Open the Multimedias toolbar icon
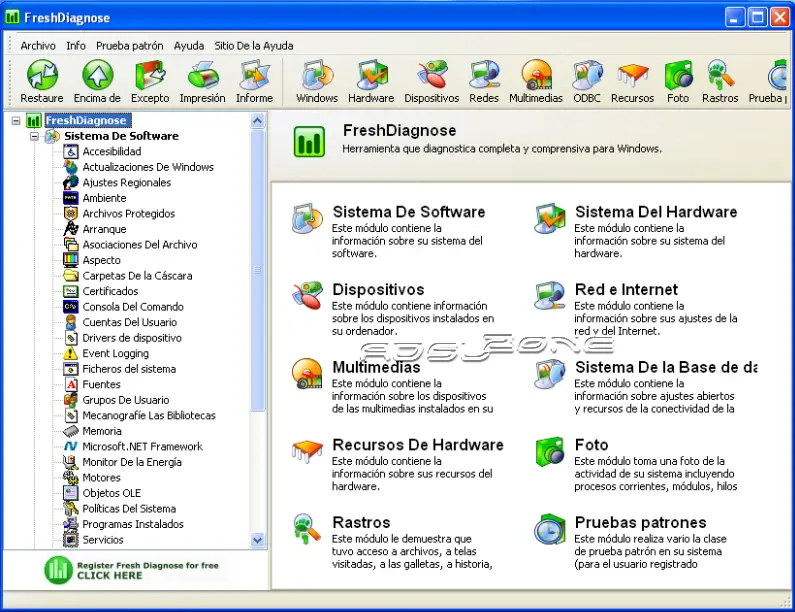Screen dimensions: 795x612 [536, 75]
